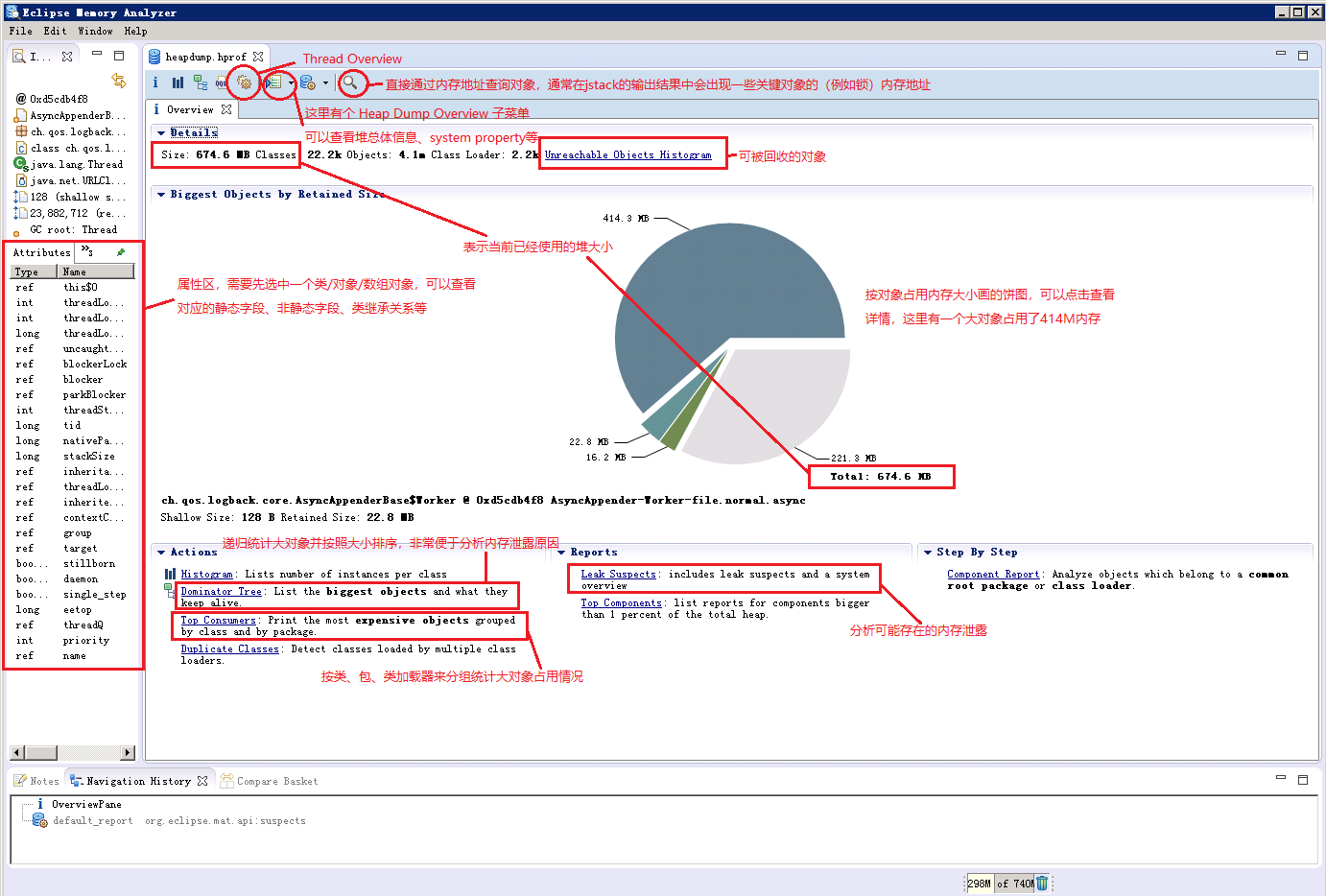
Task: Click the inspector's horizontal scrollbar right arrow
Action: [128, 753]
